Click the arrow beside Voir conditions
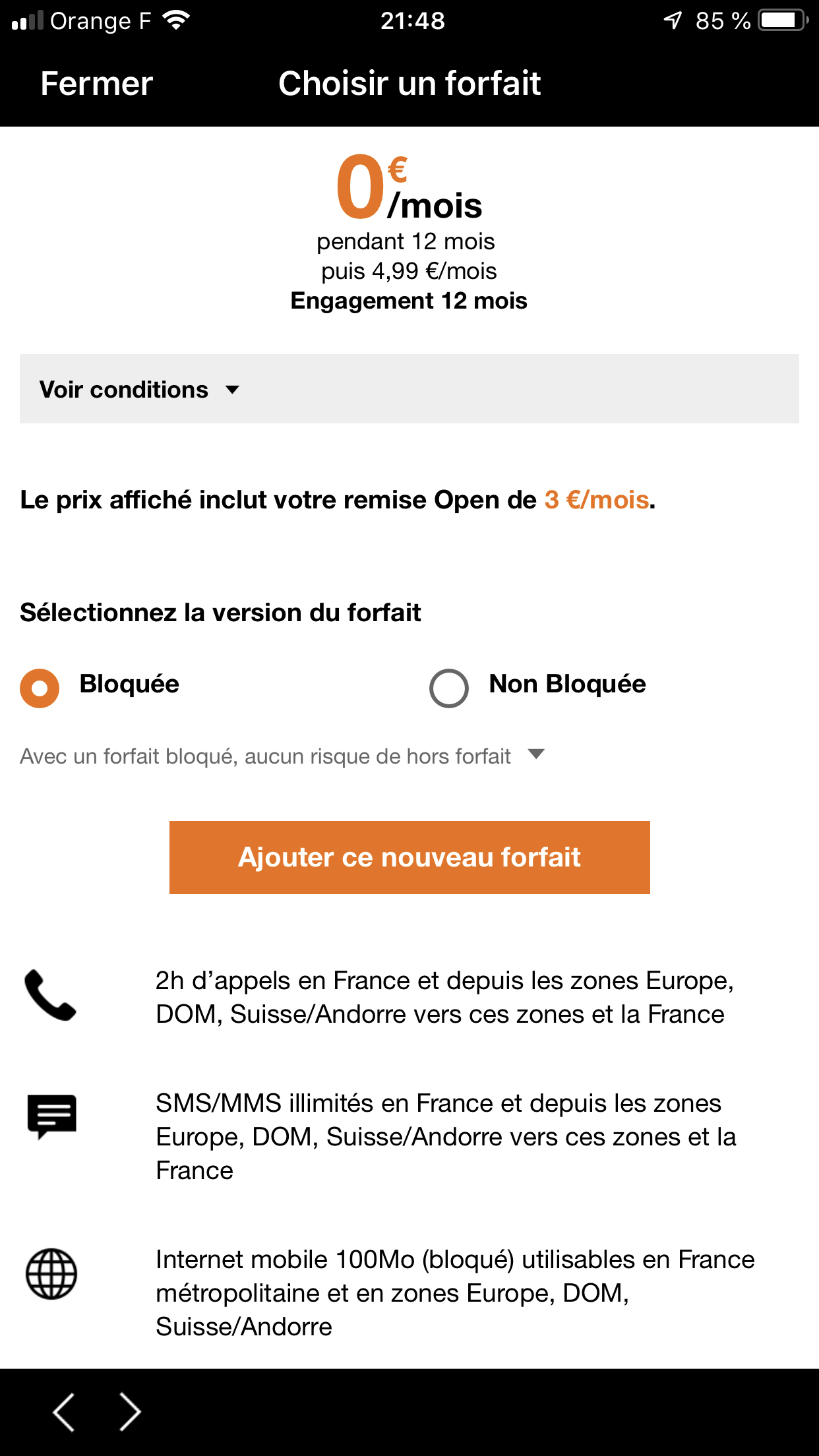This screenshot has height=1456, width=819. pyautogui.click(x=232, y=390)
